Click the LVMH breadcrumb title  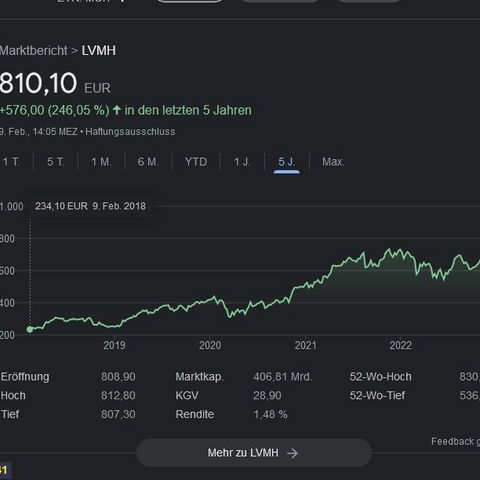99,51
